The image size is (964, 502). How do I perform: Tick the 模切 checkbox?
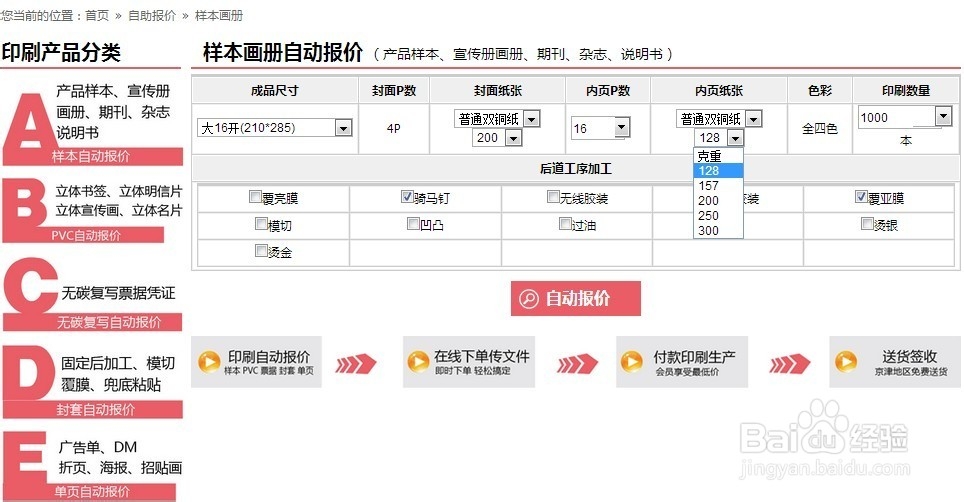pos(261,224)
